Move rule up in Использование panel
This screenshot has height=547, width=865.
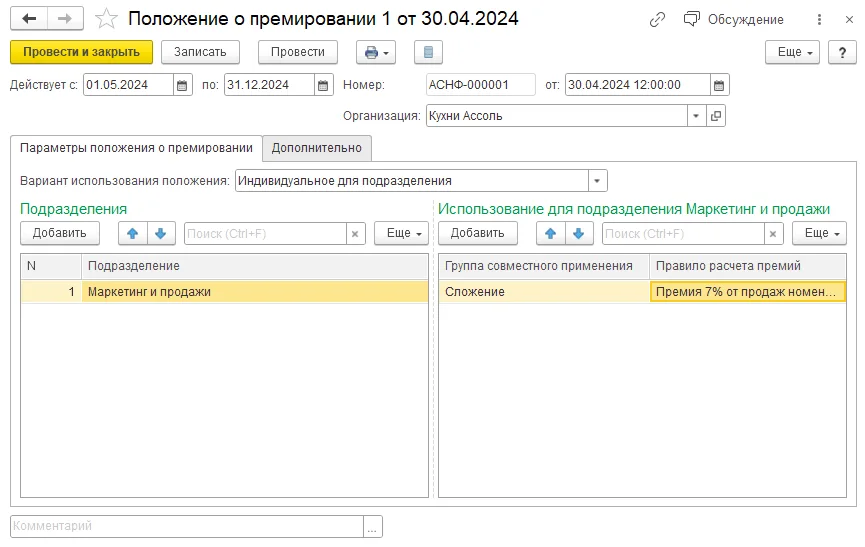click(551, 233)
